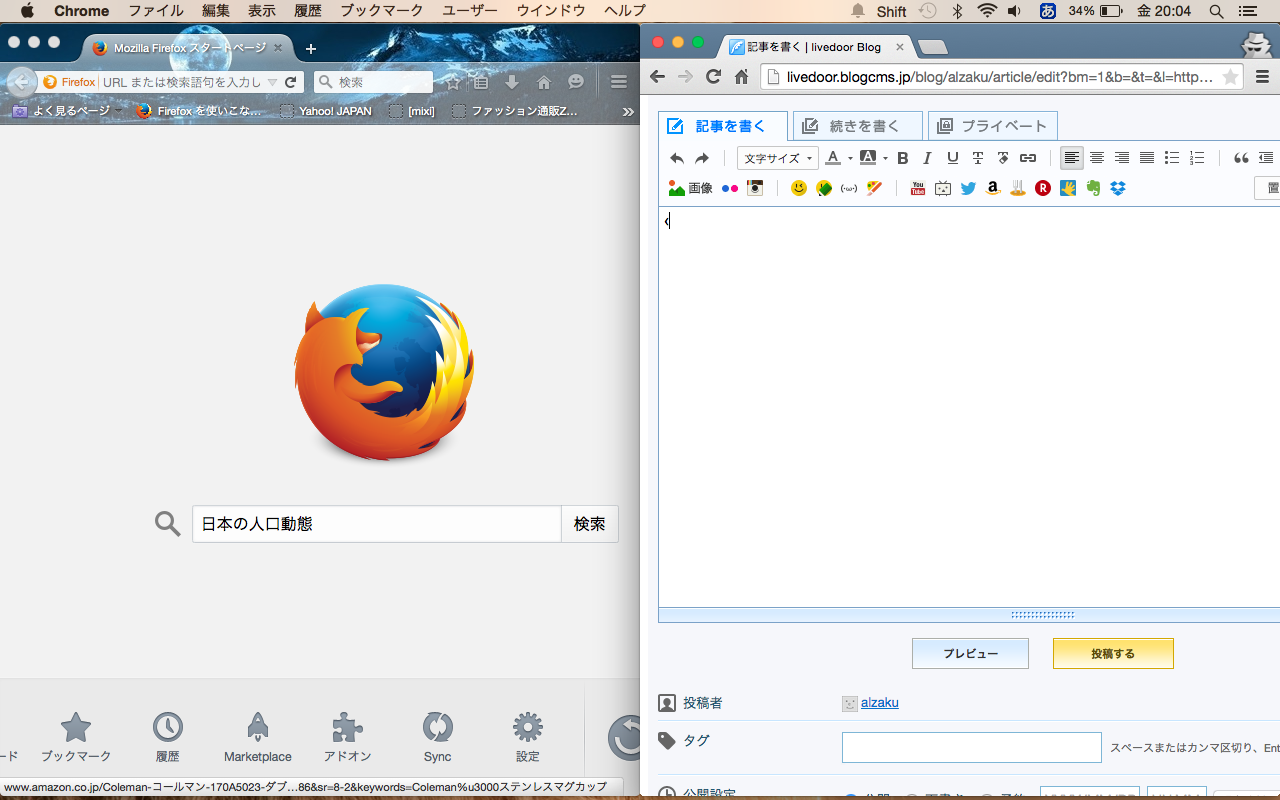1280x800 pixels.
Task: Open macOS Spotlight search
Action: [1216, 11]
